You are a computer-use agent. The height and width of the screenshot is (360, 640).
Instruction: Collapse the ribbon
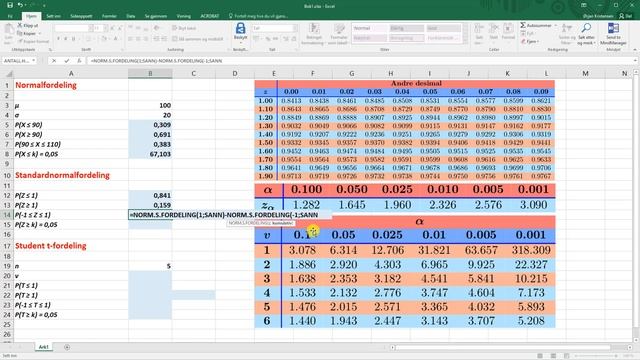tap(635, 50)
